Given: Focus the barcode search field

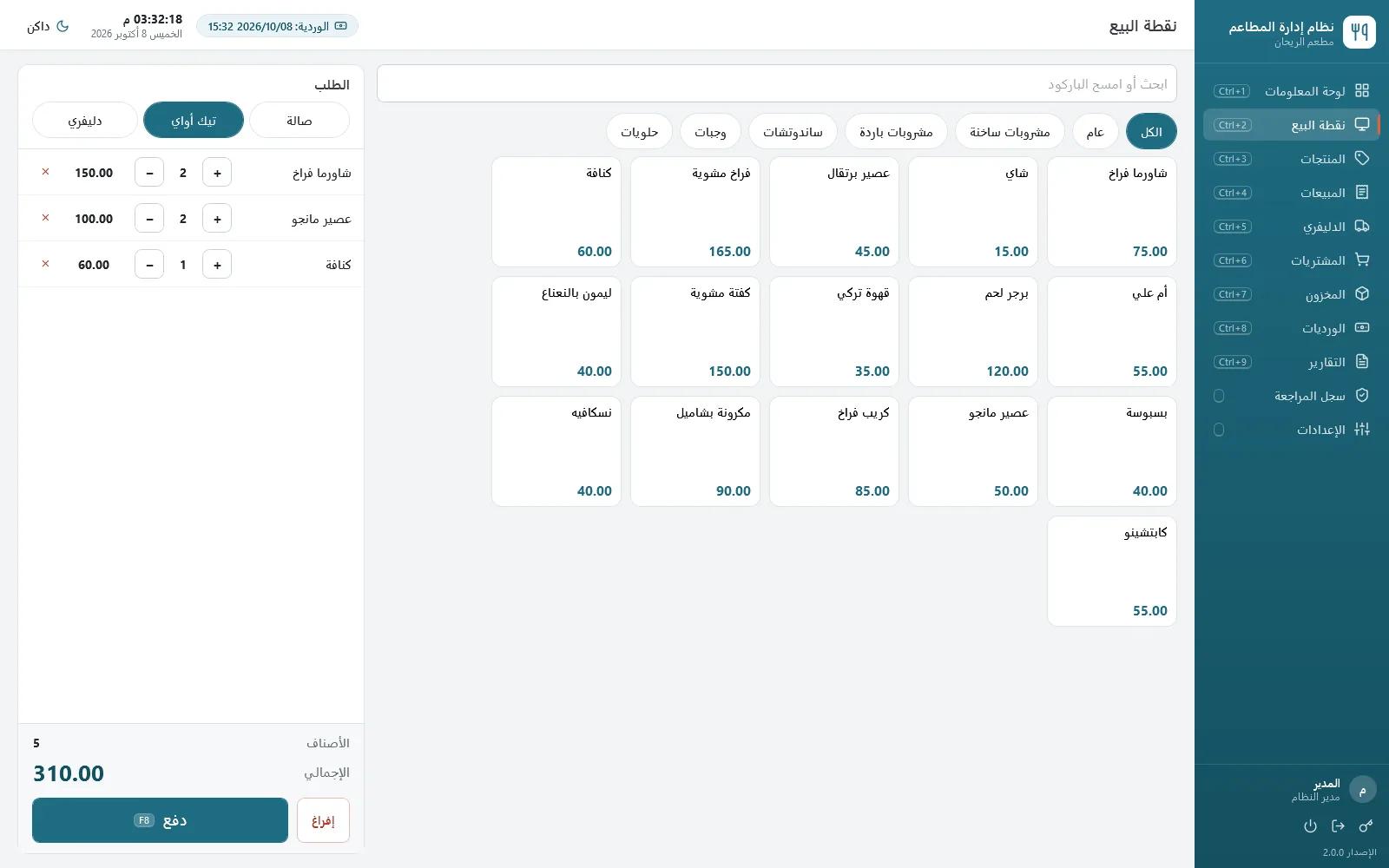Looking at the screenshot, I should (777, 83).
